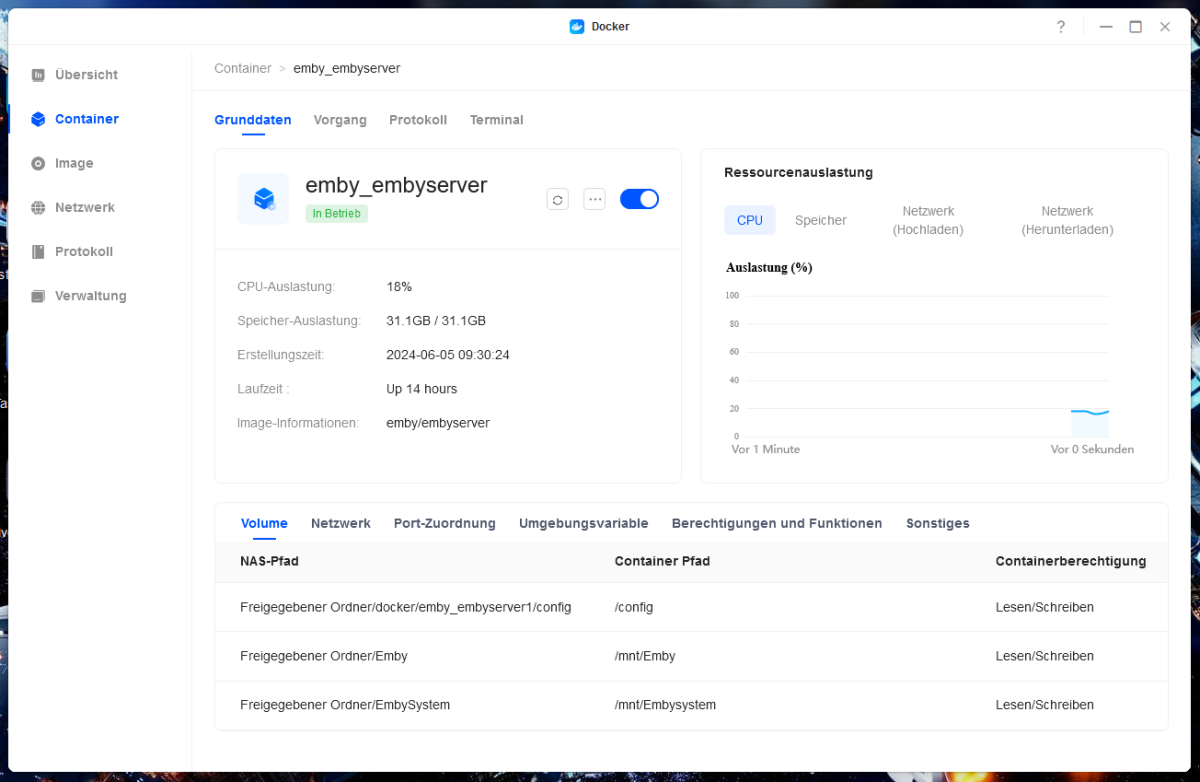Open the help question mark icon
The image size is (1200, 782).
click(1061, 27)
